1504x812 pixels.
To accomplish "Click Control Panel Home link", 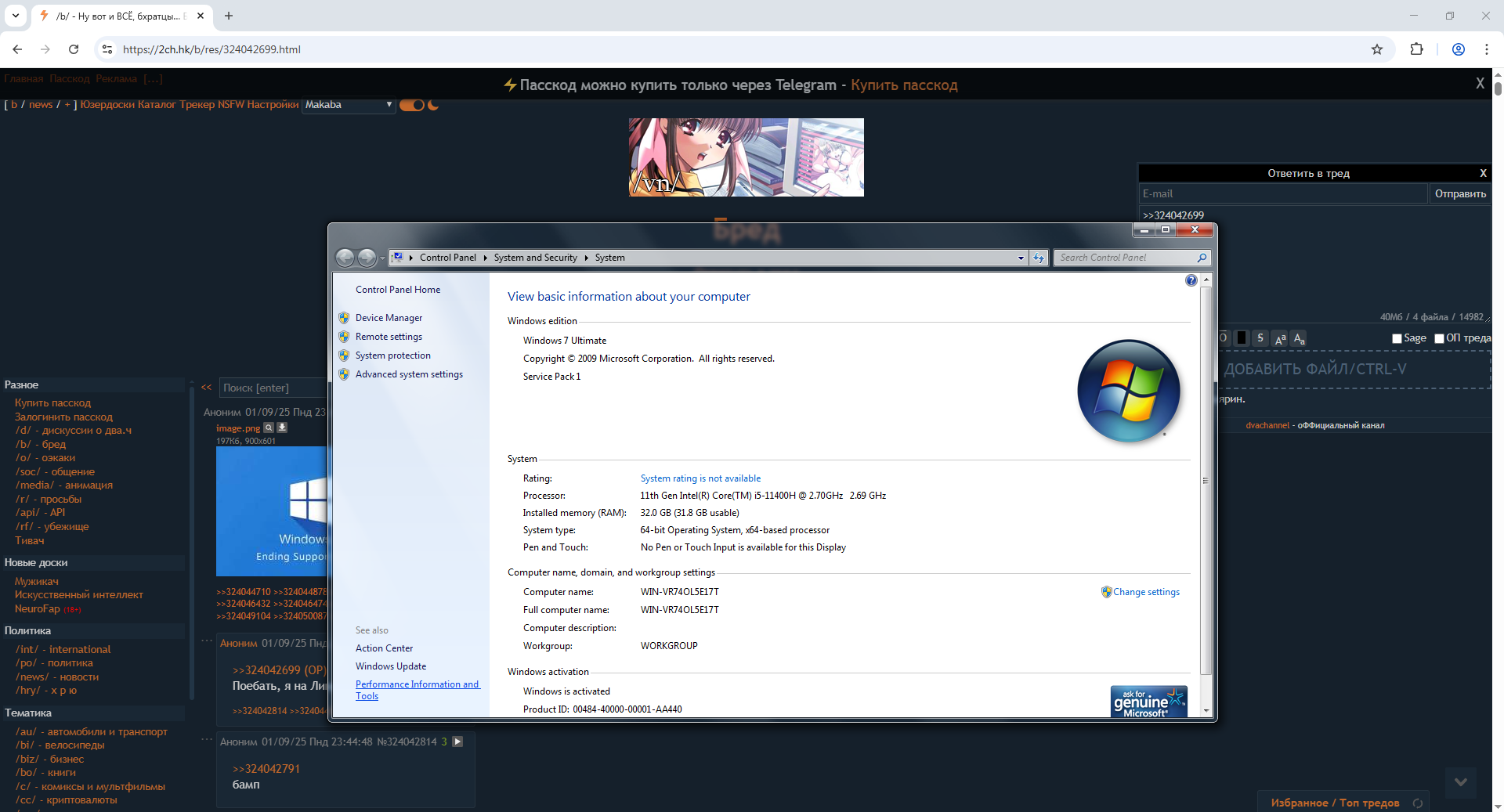I will [398, 290].
